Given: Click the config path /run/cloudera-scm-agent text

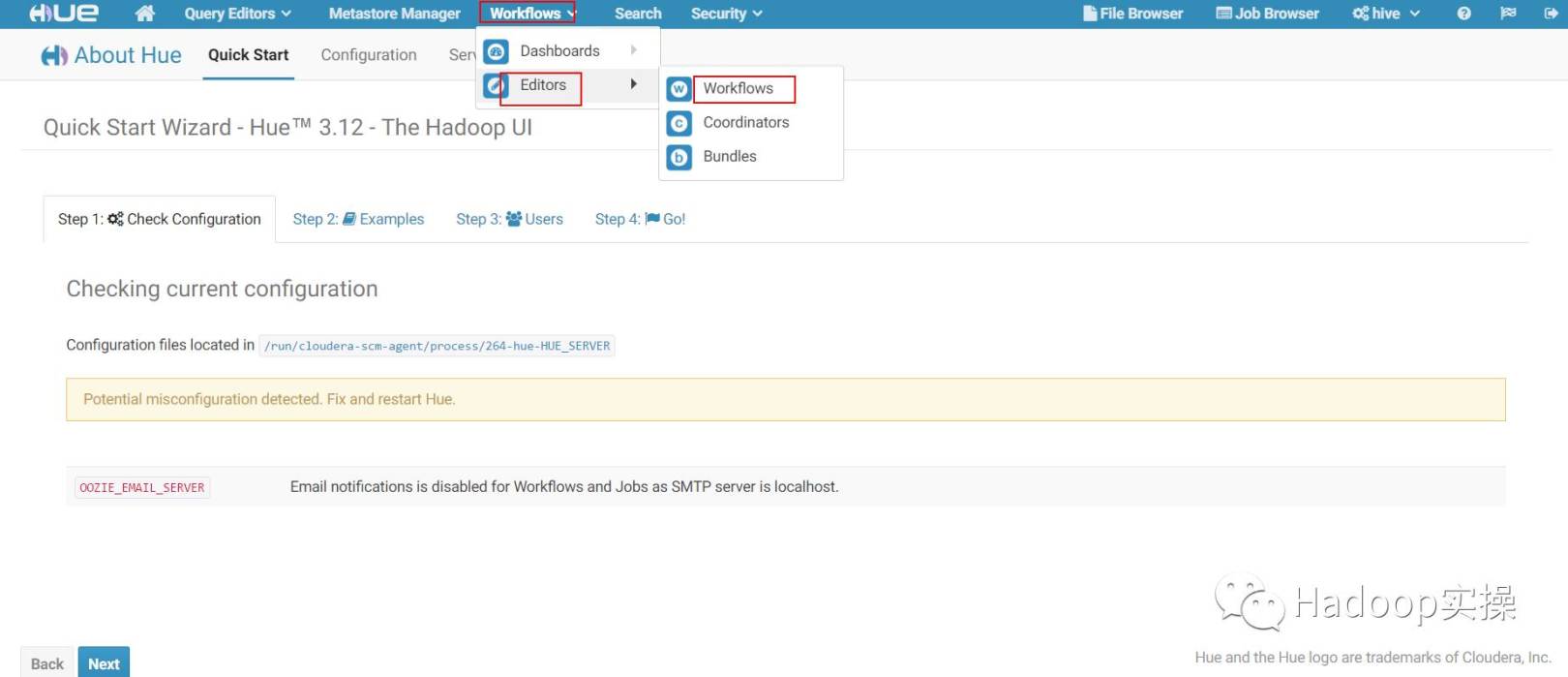Looking at the screenshot, I should [x=437, y=346].
